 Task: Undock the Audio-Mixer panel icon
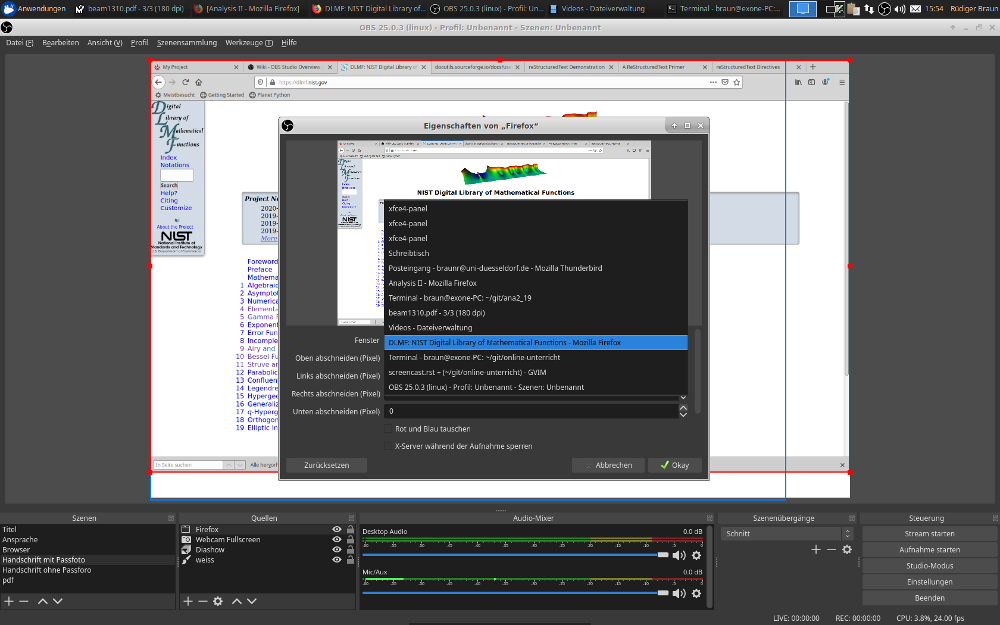pyautogui.click(x=710, y=518)
